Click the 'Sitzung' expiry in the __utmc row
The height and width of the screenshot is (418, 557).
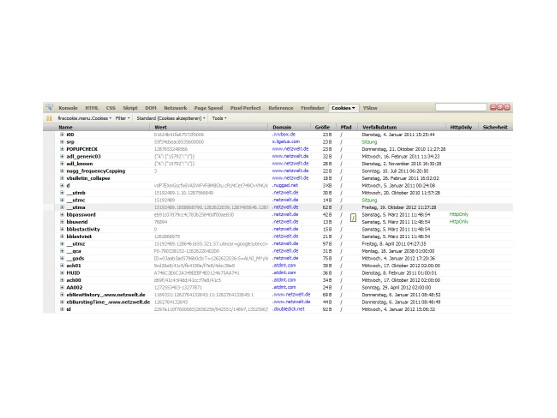coord(369,200)
